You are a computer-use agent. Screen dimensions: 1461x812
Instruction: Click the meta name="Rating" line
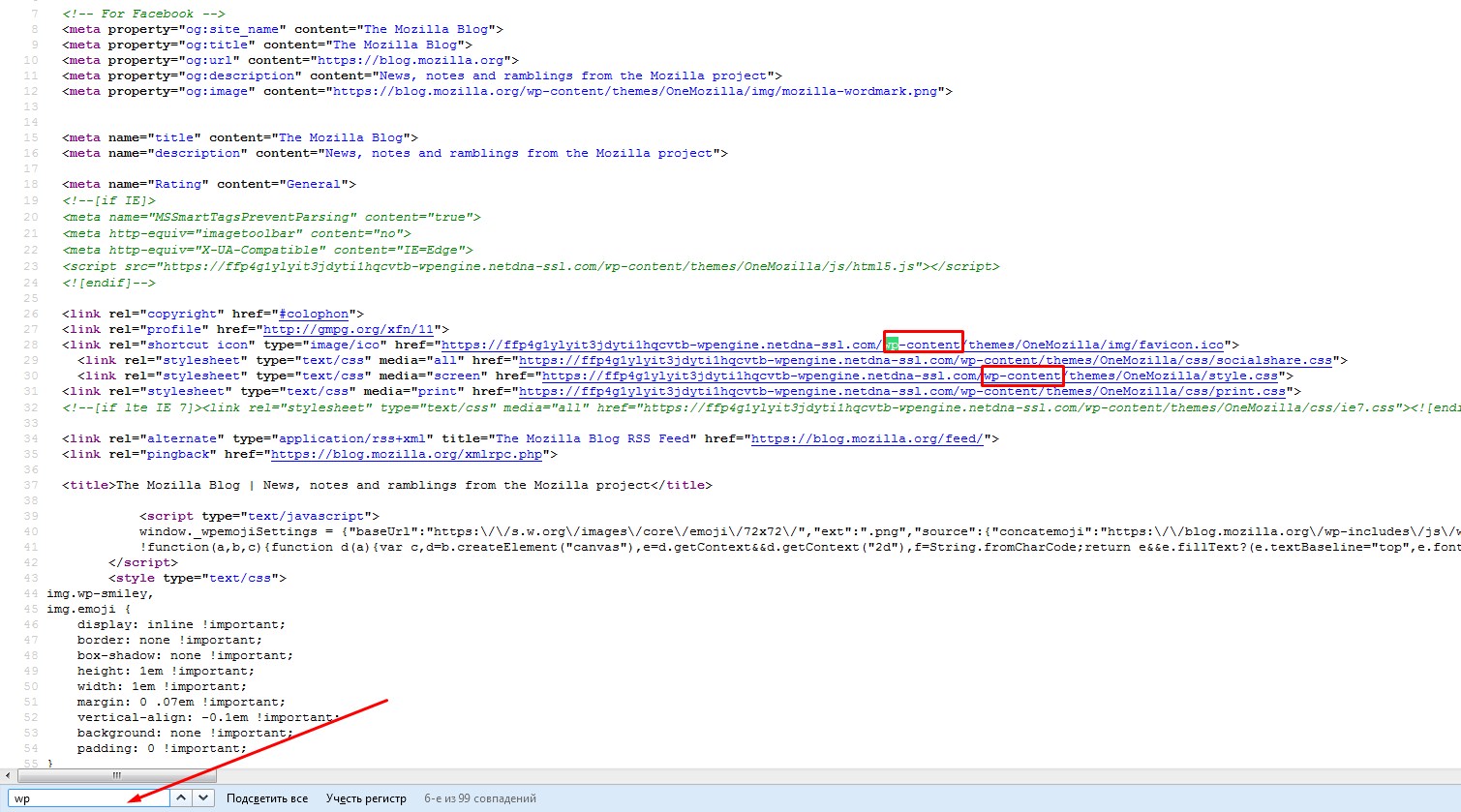[x=209, y=184]
